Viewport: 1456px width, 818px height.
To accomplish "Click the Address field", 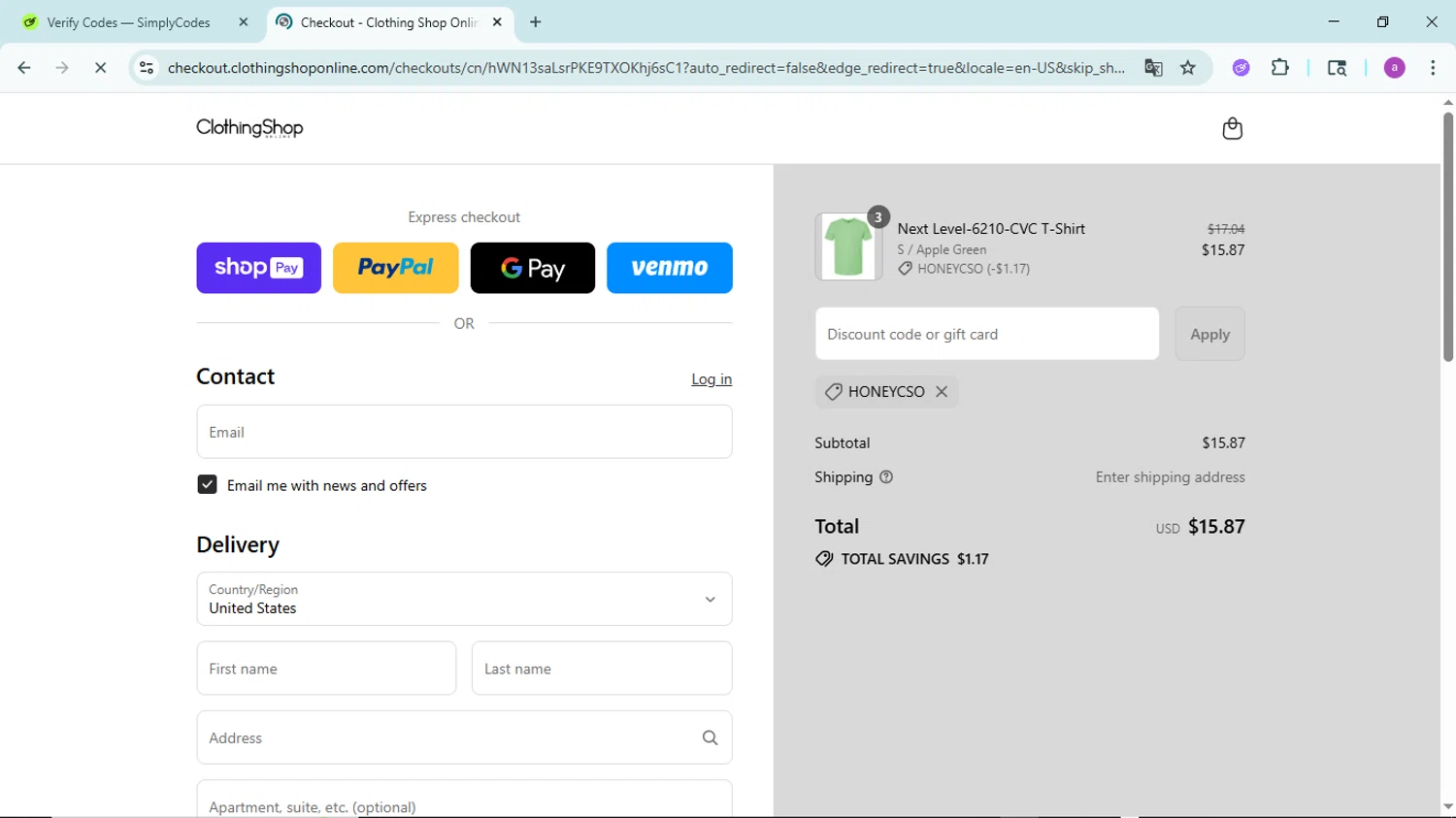I will [x=464, y=737].
